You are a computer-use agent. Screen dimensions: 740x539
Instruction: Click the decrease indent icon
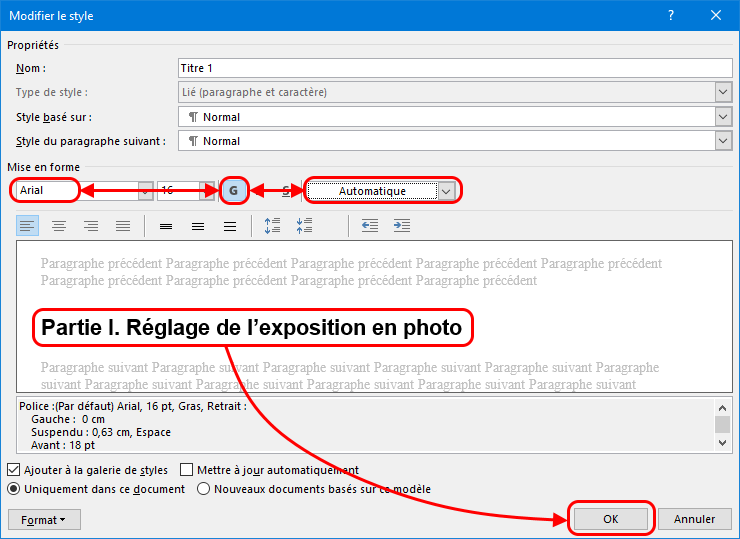(x=370, y=226)
